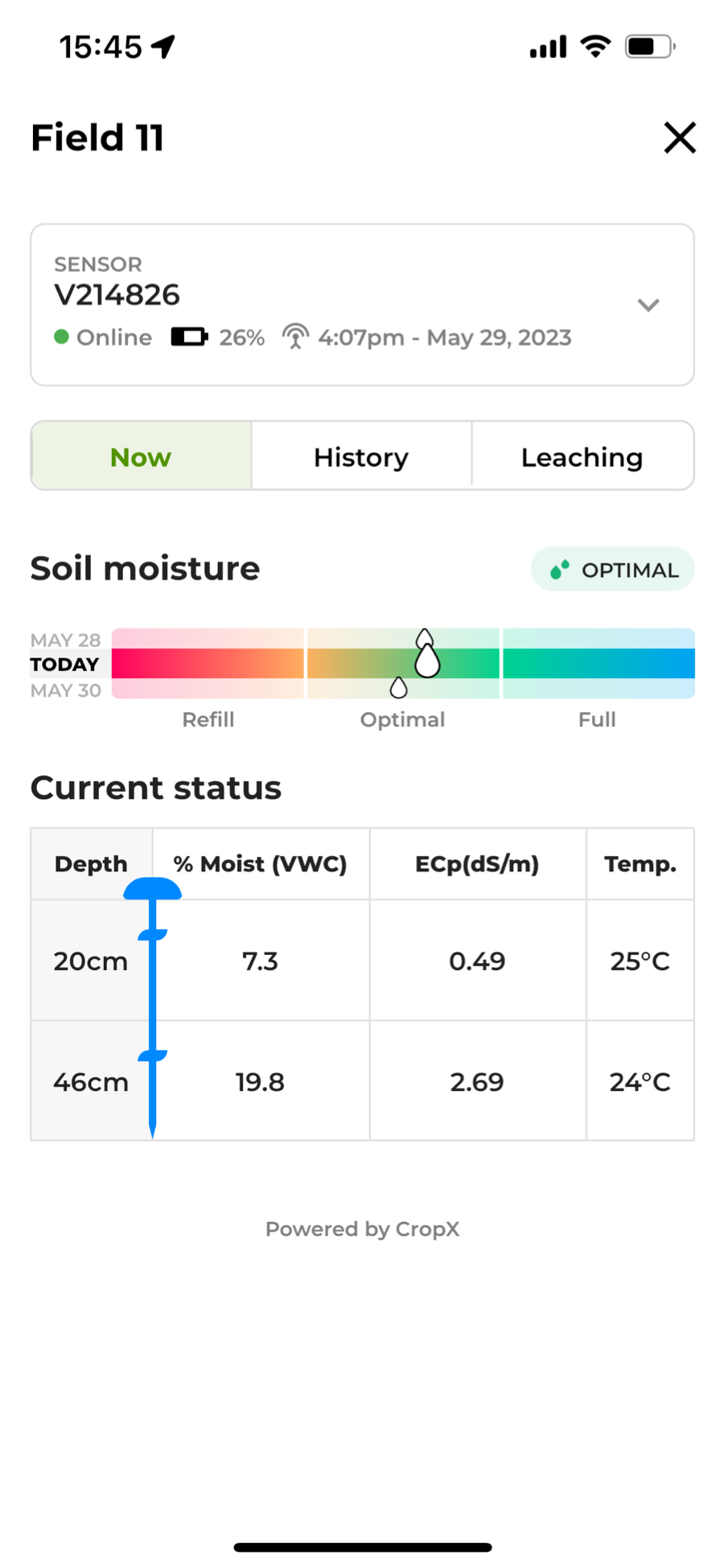Tap the large water drop marker for today
The height and width of the screenshot is (1568, 724).
click(427, 661)
